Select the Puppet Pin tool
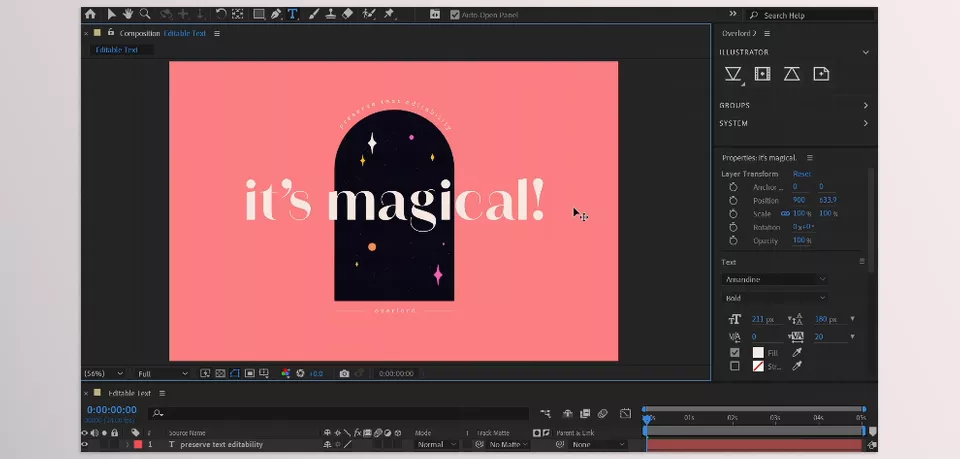Image resolution: width=960 pixels, height=459 pixels. coord(389,13)
